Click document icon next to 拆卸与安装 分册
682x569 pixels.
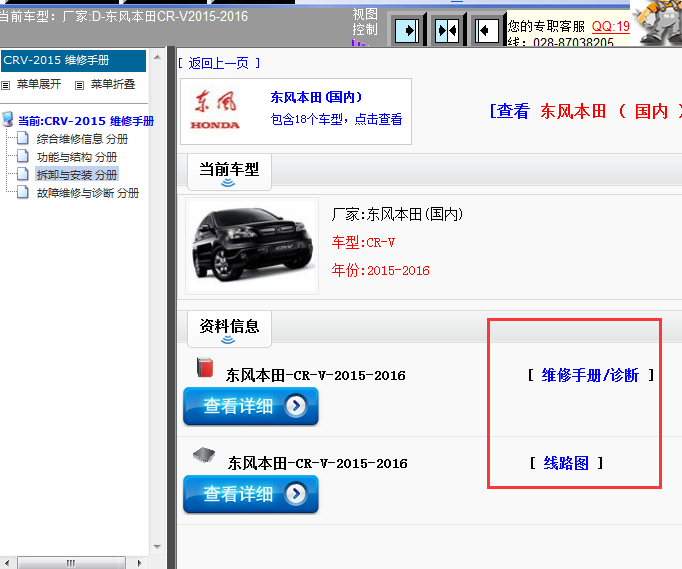pyautogui.click(x=23, y=174)
